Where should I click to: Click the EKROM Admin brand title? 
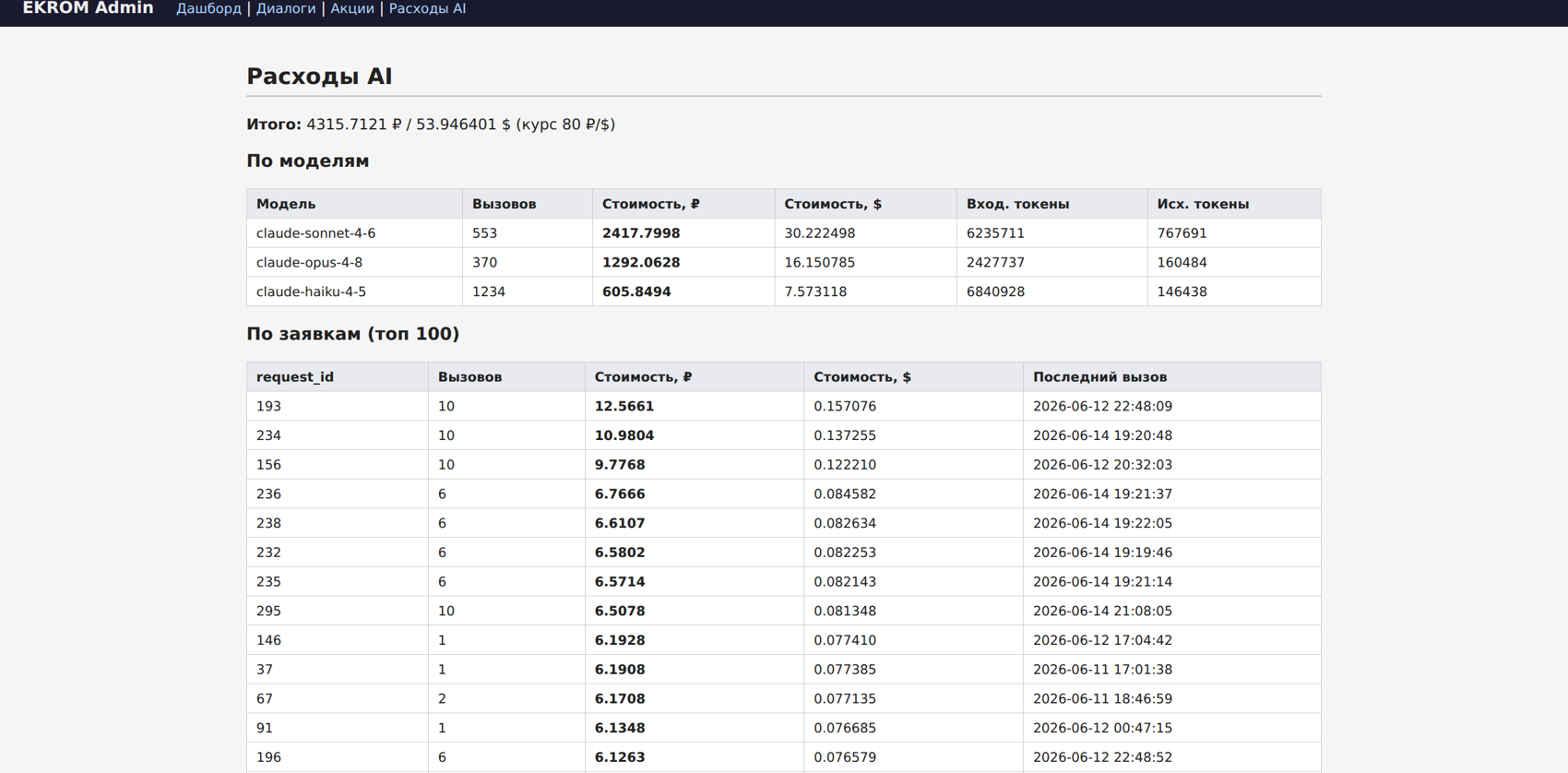88,8
